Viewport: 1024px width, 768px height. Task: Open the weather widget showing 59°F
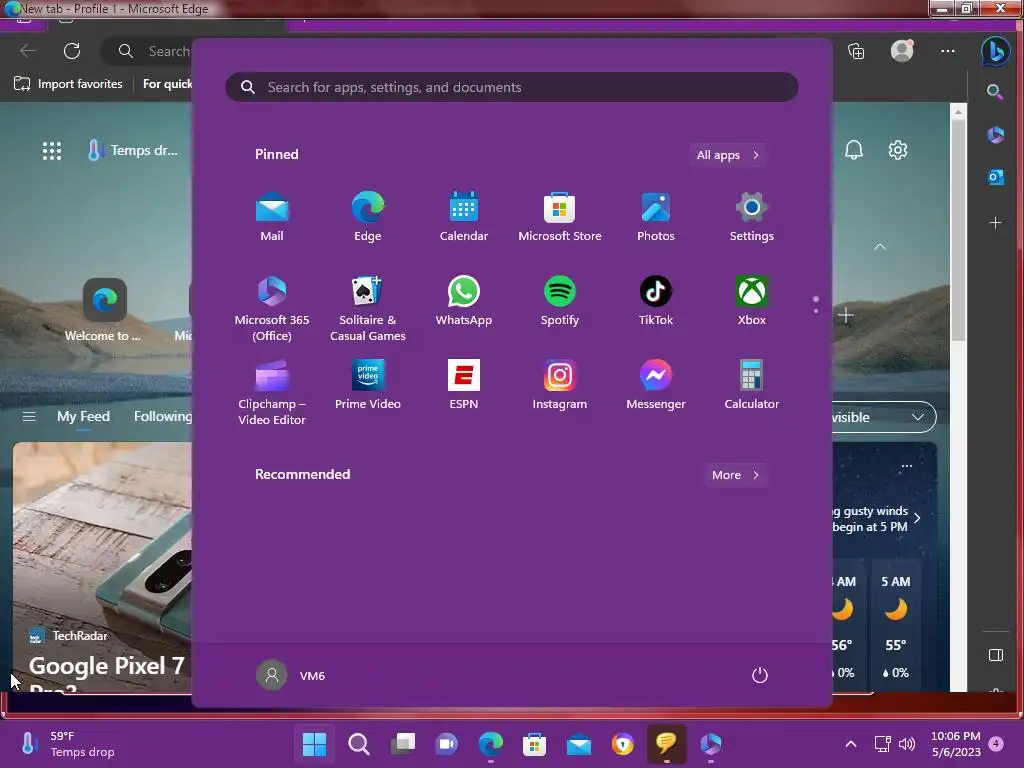pos(67,743)
